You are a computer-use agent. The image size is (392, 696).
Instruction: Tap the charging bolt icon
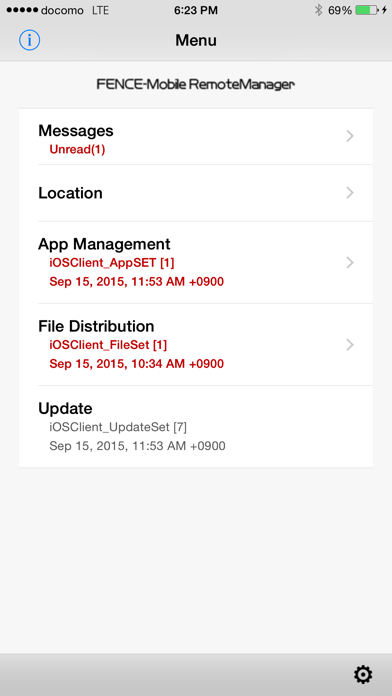(x=384, y=10)
